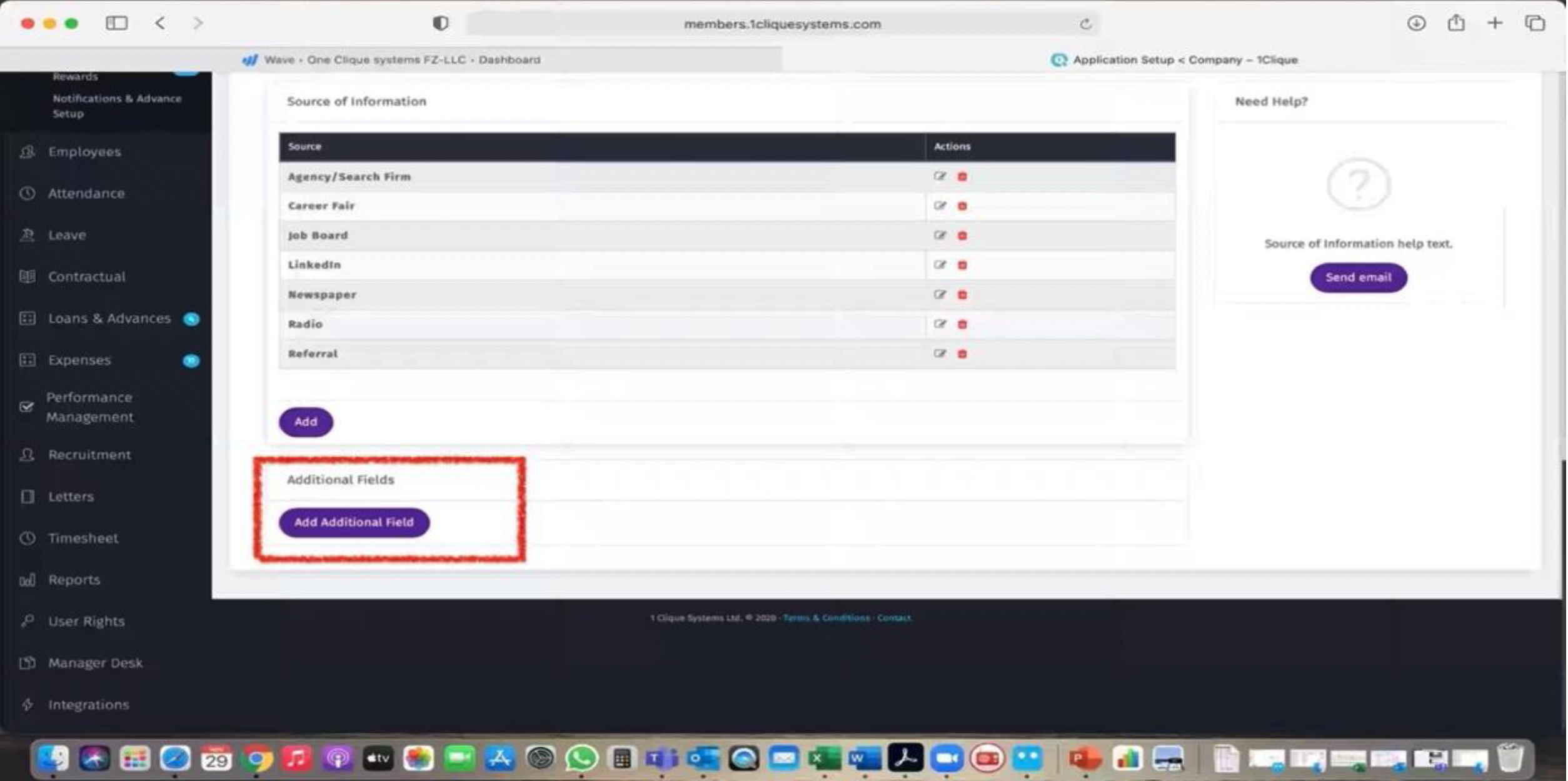1568x781 pixels.
Task: Click Safari sidebar toggle icon
Action: [x=117, y=24]
